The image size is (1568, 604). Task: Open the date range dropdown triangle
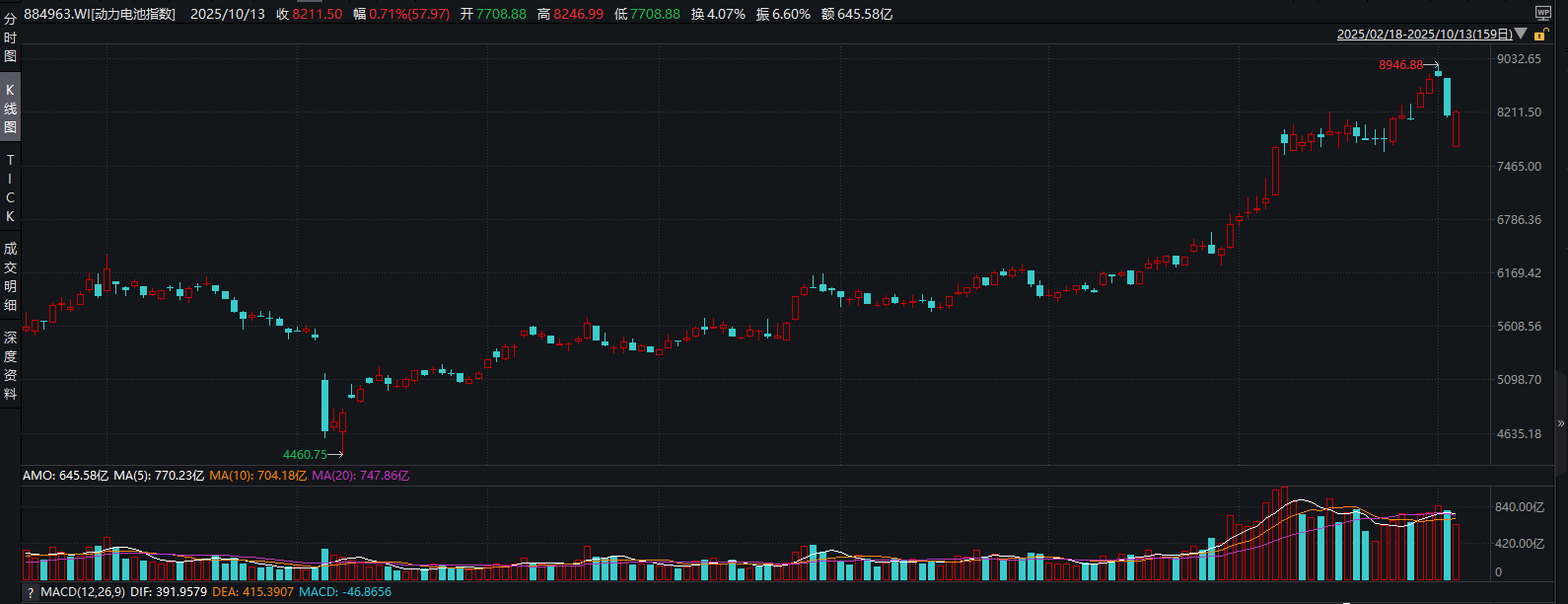click(1521, 34)
